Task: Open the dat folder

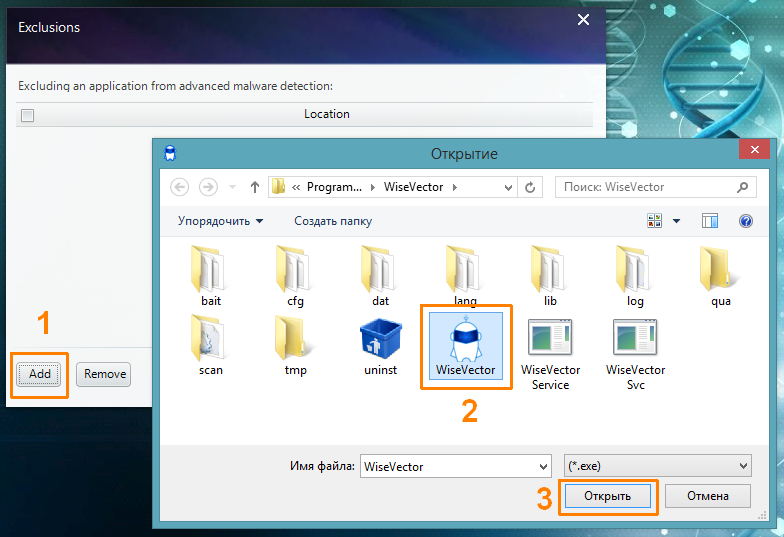Action: click(380, 276)
